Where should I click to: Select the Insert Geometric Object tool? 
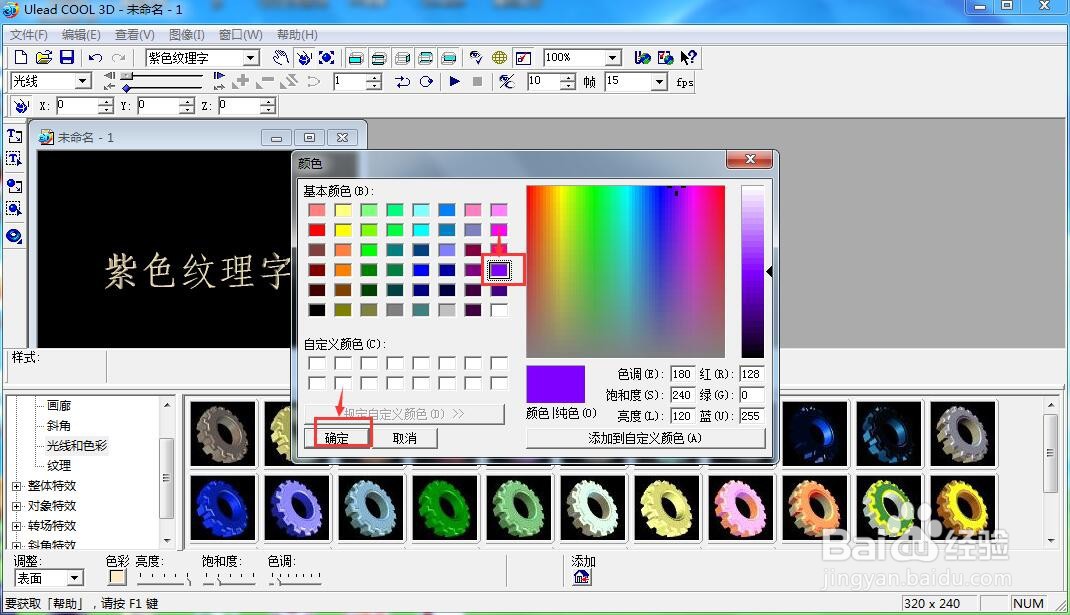14,236
